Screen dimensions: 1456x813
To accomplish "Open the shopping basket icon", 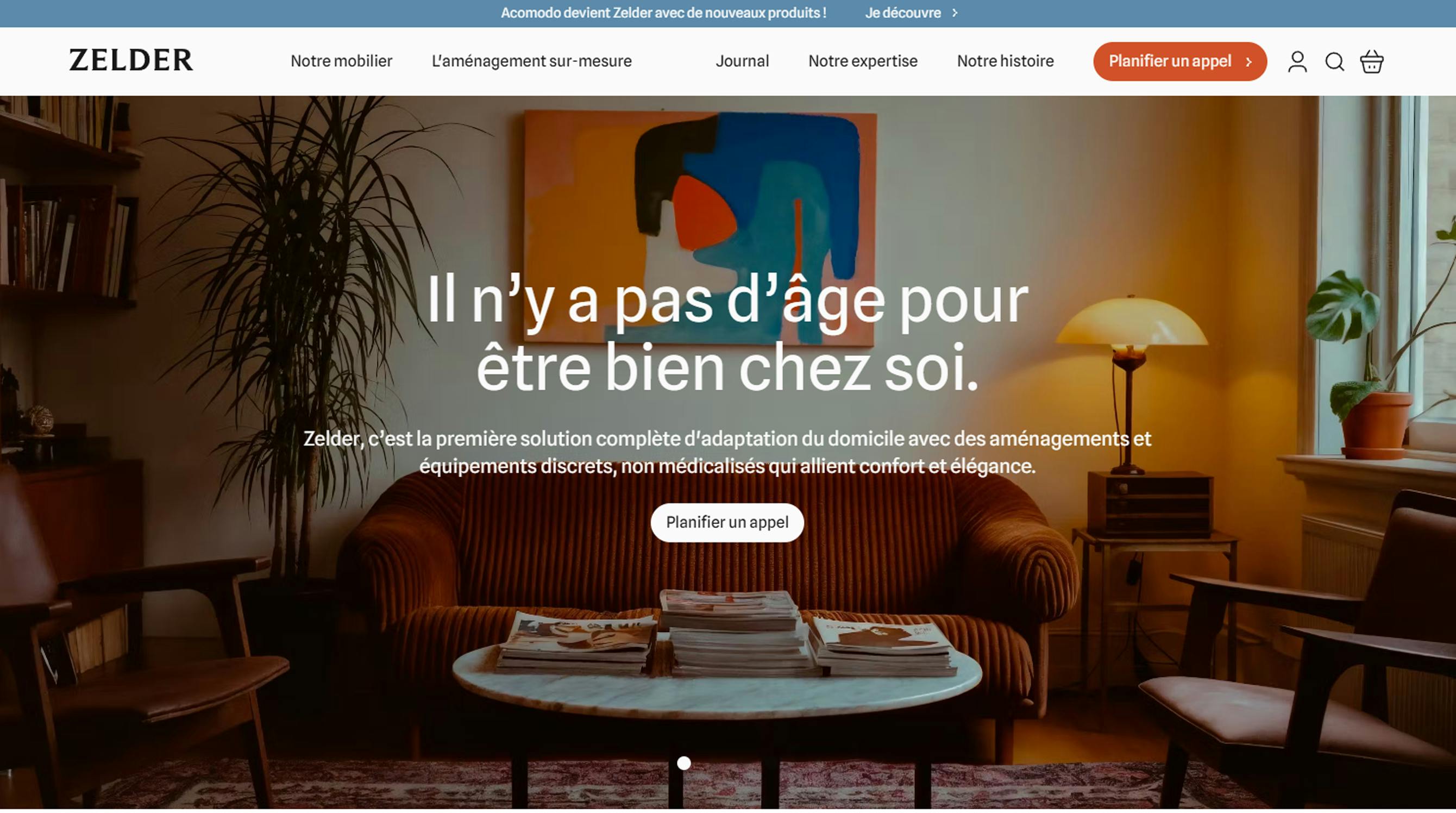I will coord(1372,61).
